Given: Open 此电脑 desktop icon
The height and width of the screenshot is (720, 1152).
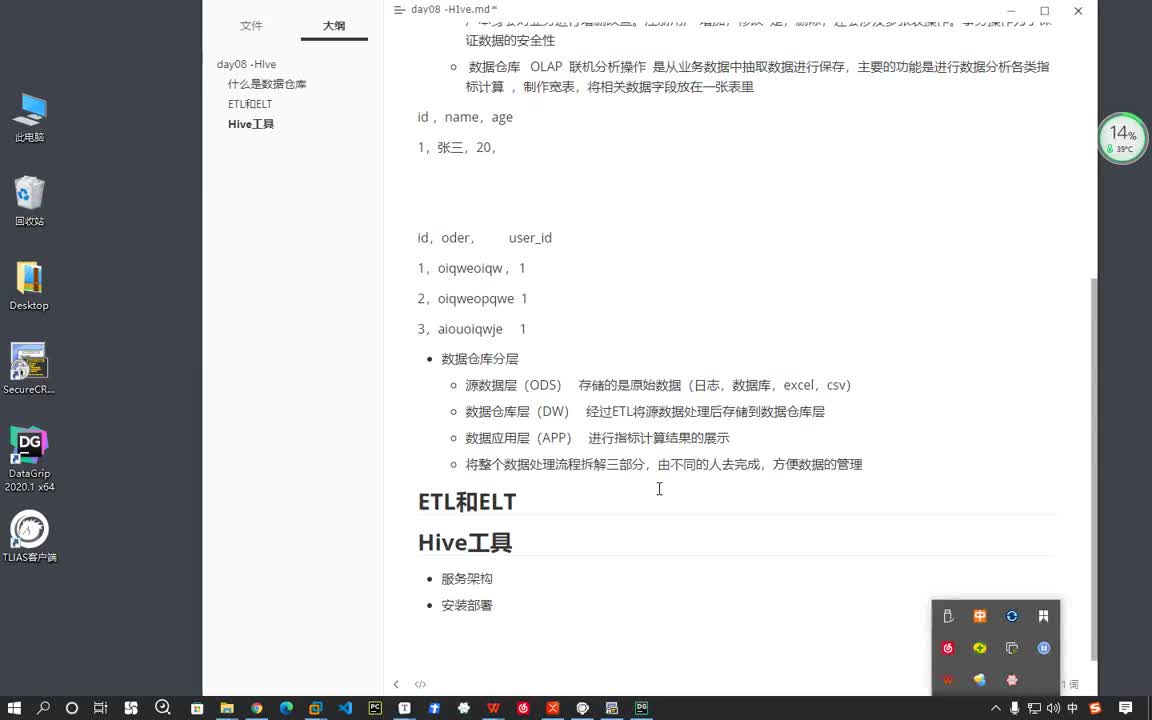Looking at the screenshot, I should pos(29,118).
